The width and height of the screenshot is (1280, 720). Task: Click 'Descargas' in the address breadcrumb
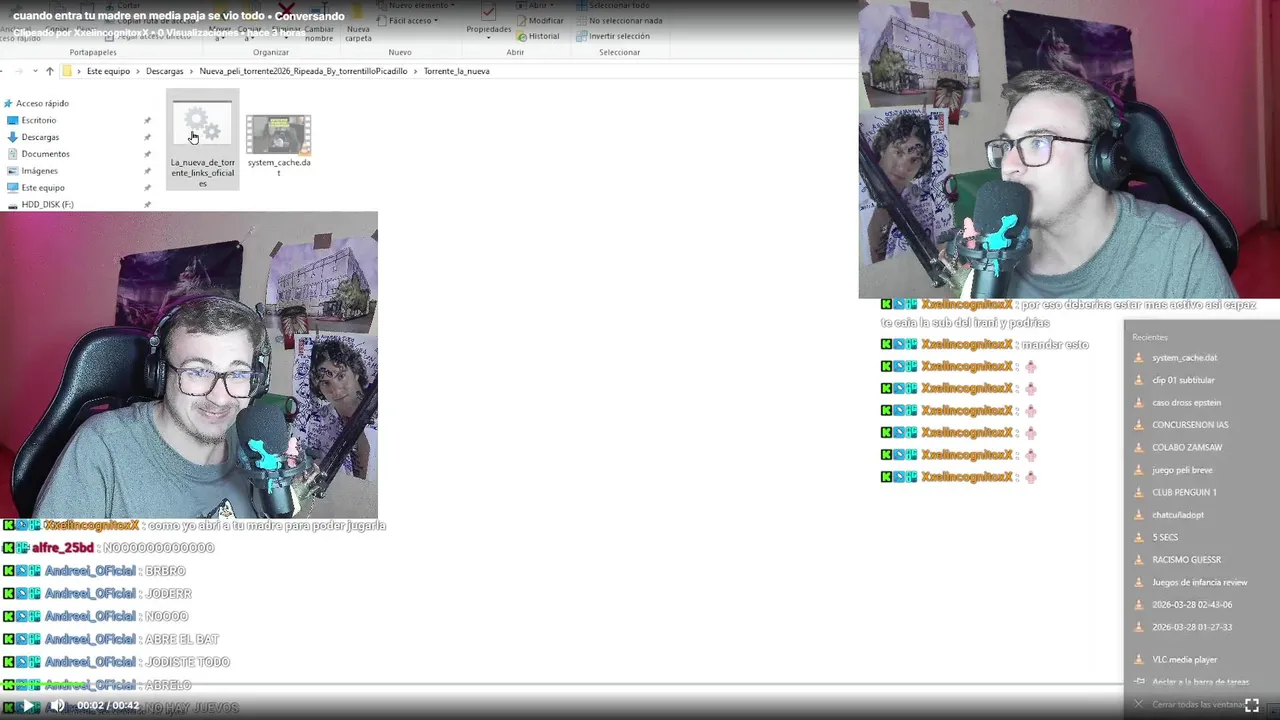point(164,71)
